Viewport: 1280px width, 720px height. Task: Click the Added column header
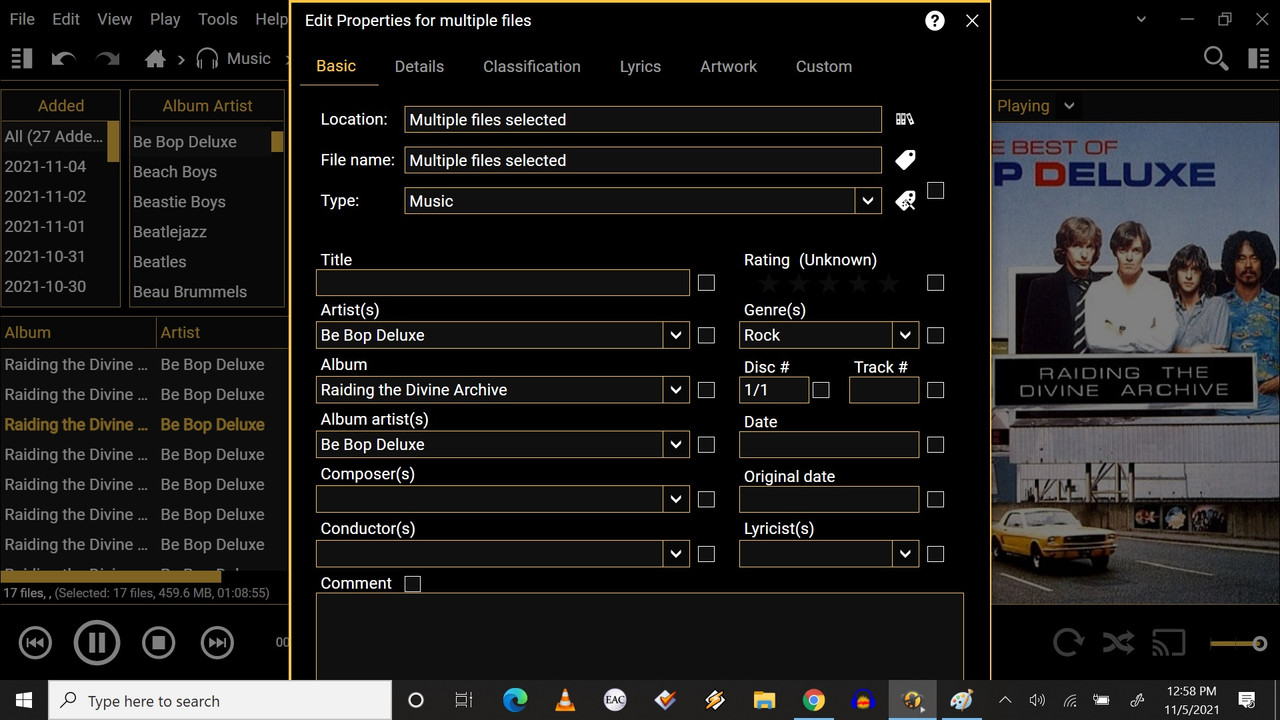(61, 105)
